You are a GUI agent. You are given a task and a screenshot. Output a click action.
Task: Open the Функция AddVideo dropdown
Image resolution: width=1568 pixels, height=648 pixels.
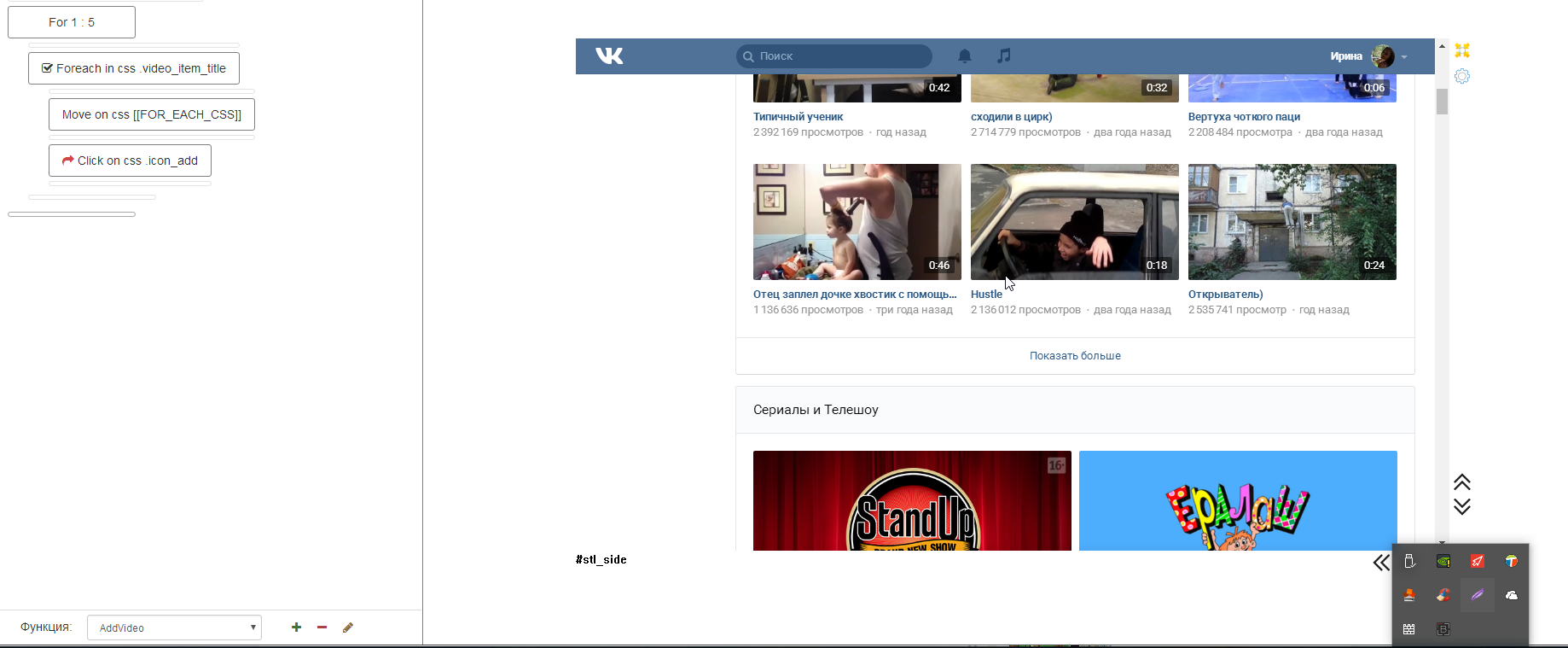pos(175,628)
